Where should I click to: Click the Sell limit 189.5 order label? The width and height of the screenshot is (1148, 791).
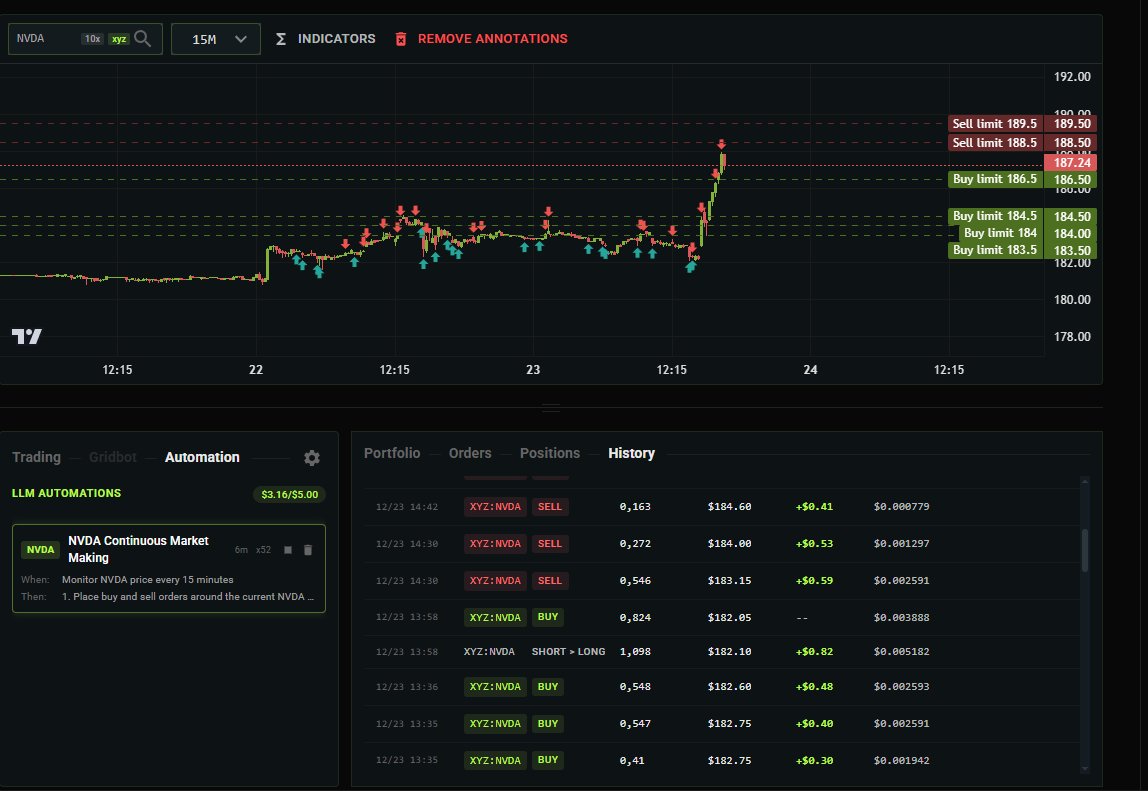pyautogui.click(x=994, y=123)
